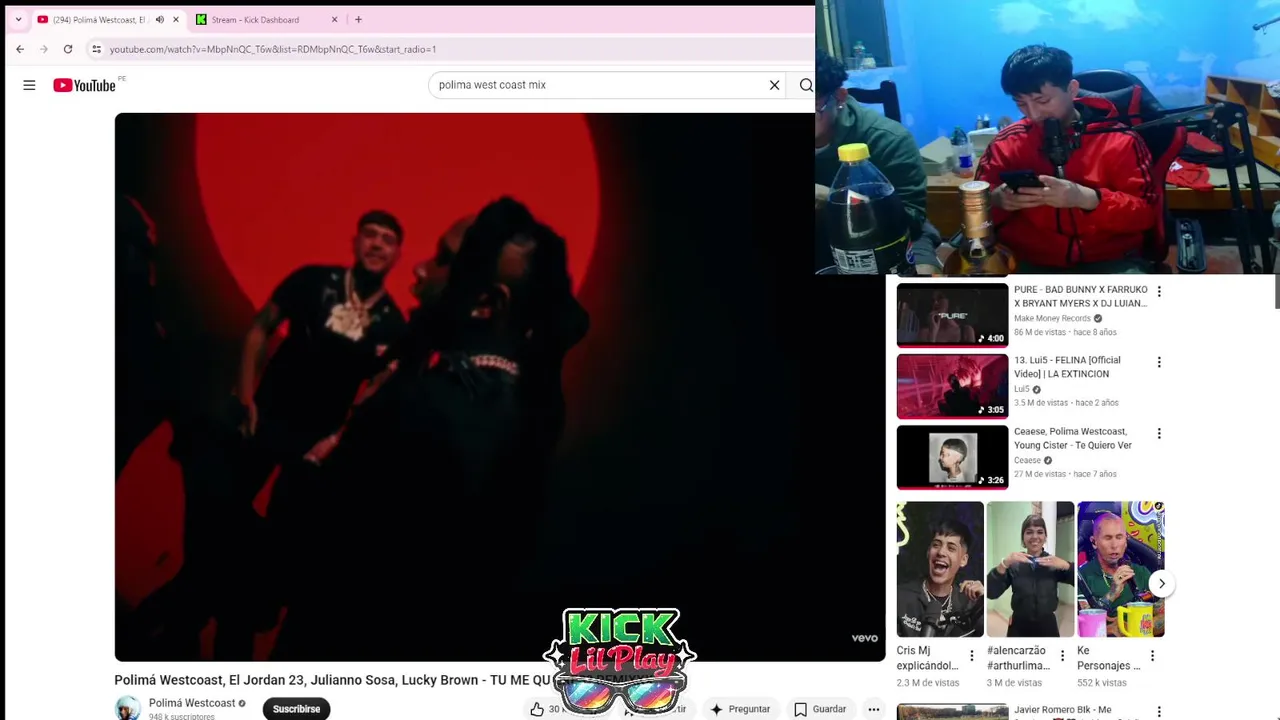Click the browser forward arrow
The width and height of the screenshot is (1280, 720).
click(44, 49)
